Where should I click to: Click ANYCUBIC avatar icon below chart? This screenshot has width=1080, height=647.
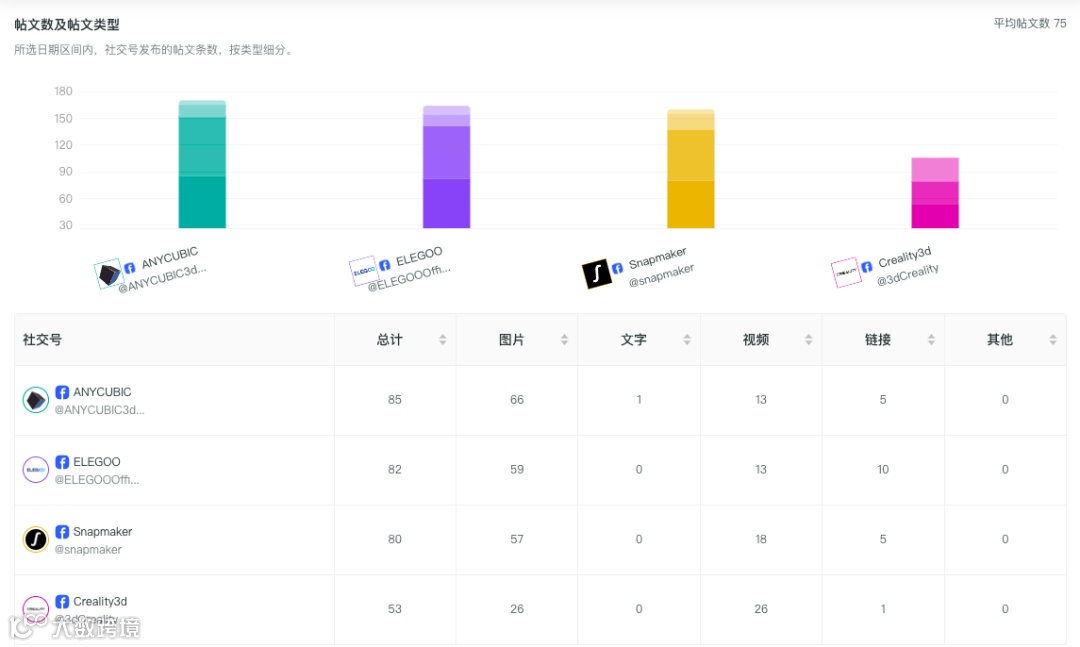pos(107,274)
